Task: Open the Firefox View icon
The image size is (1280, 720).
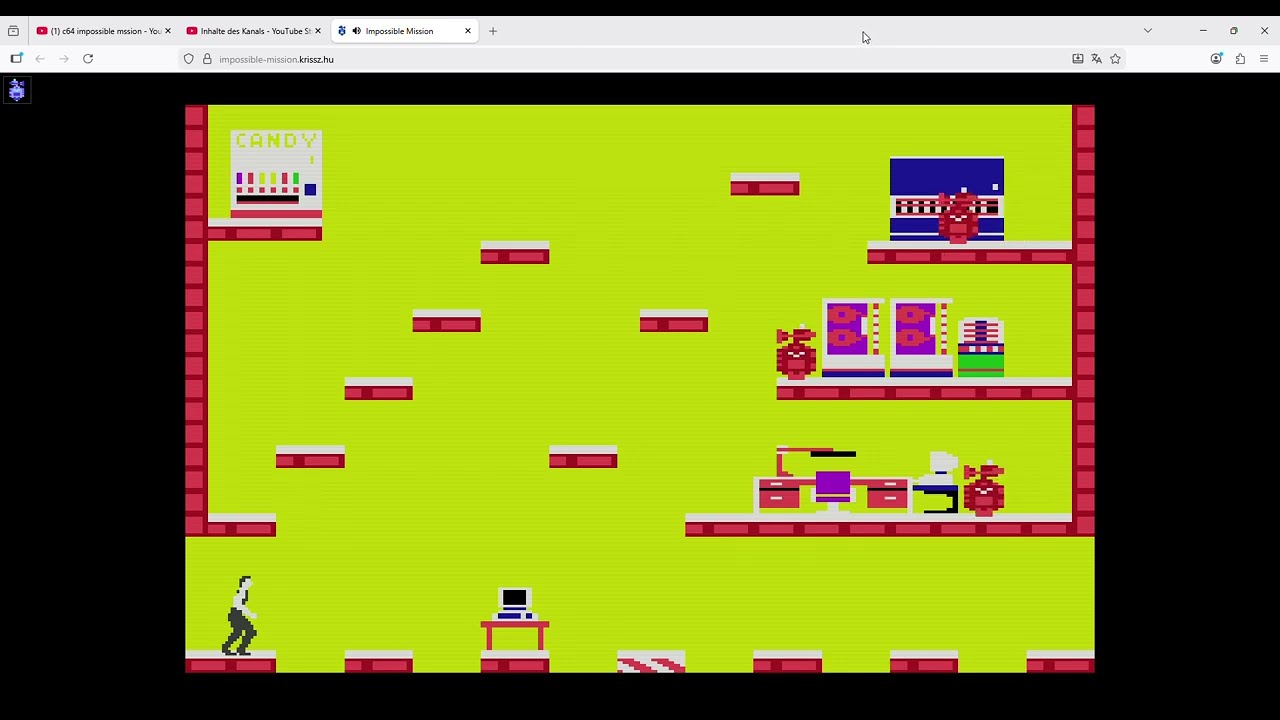Action: [13, 31]
